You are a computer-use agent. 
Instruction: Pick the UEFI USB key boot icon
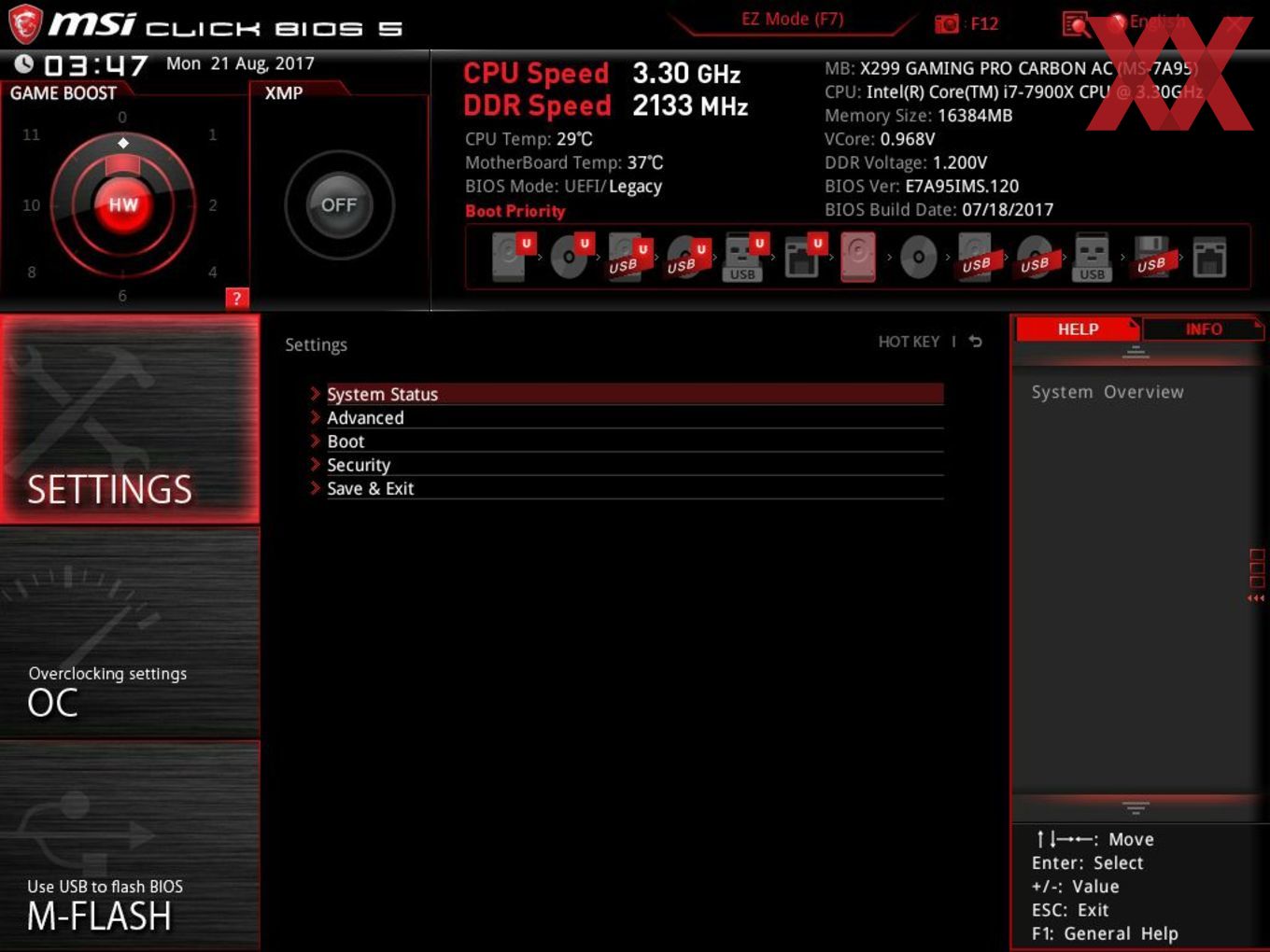coord(744,257)
